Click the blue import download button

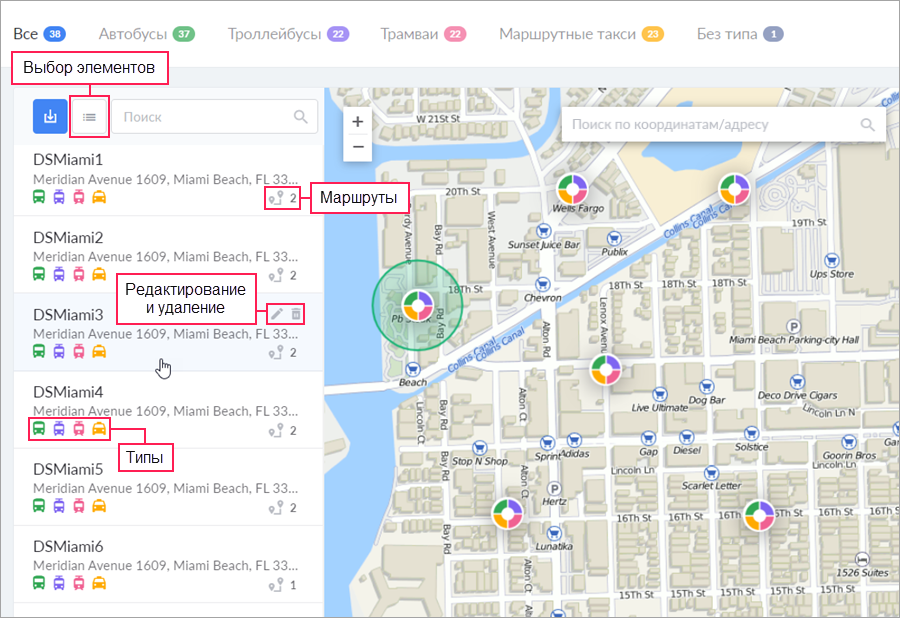pos(50,116)
